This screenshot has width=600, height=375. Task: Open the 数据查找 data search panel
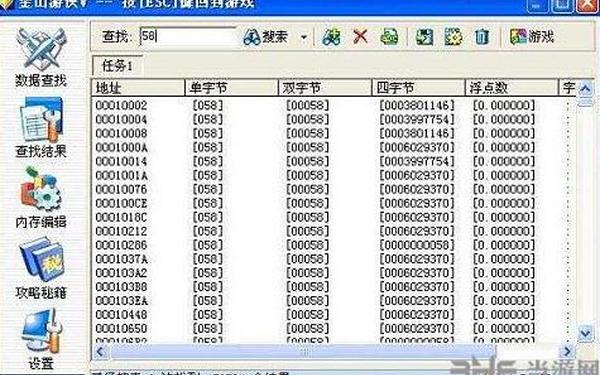(x=41, y=57)
